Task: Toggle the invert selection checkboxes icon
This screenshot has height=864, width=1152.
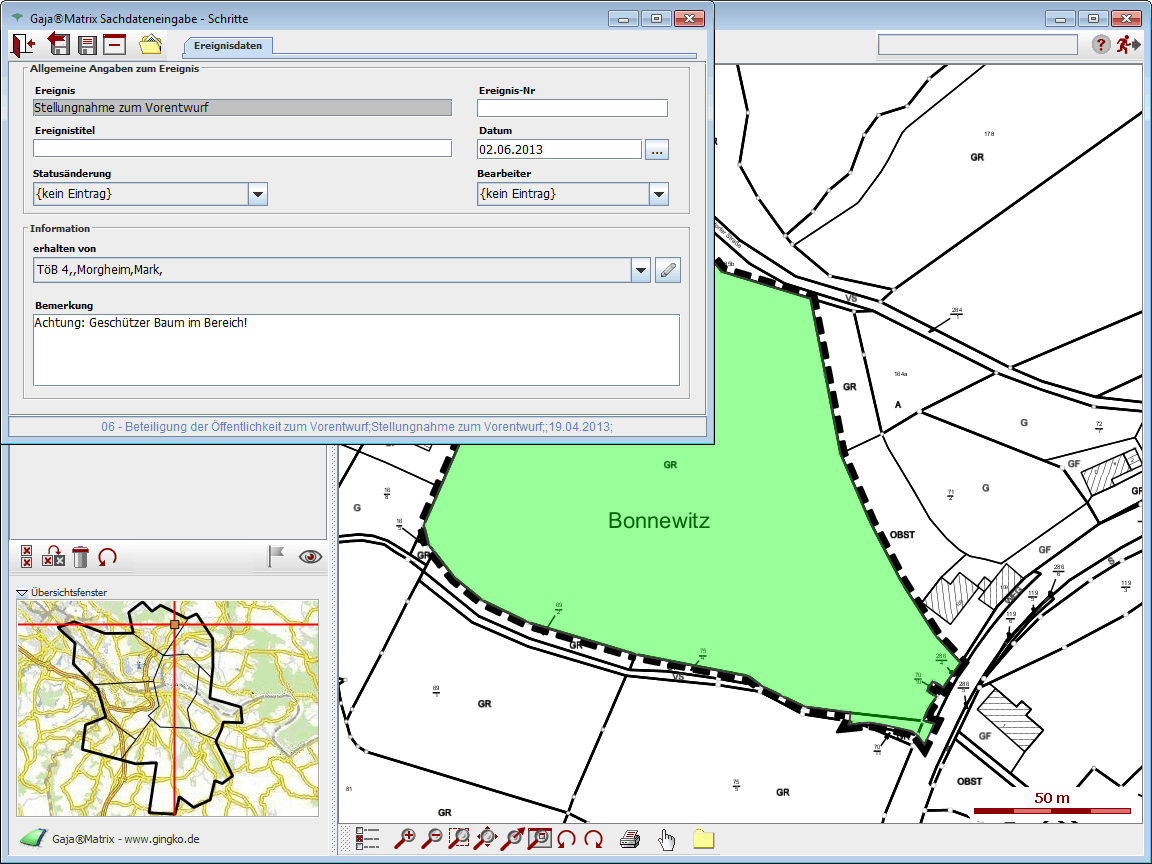Action: (54, 557)
